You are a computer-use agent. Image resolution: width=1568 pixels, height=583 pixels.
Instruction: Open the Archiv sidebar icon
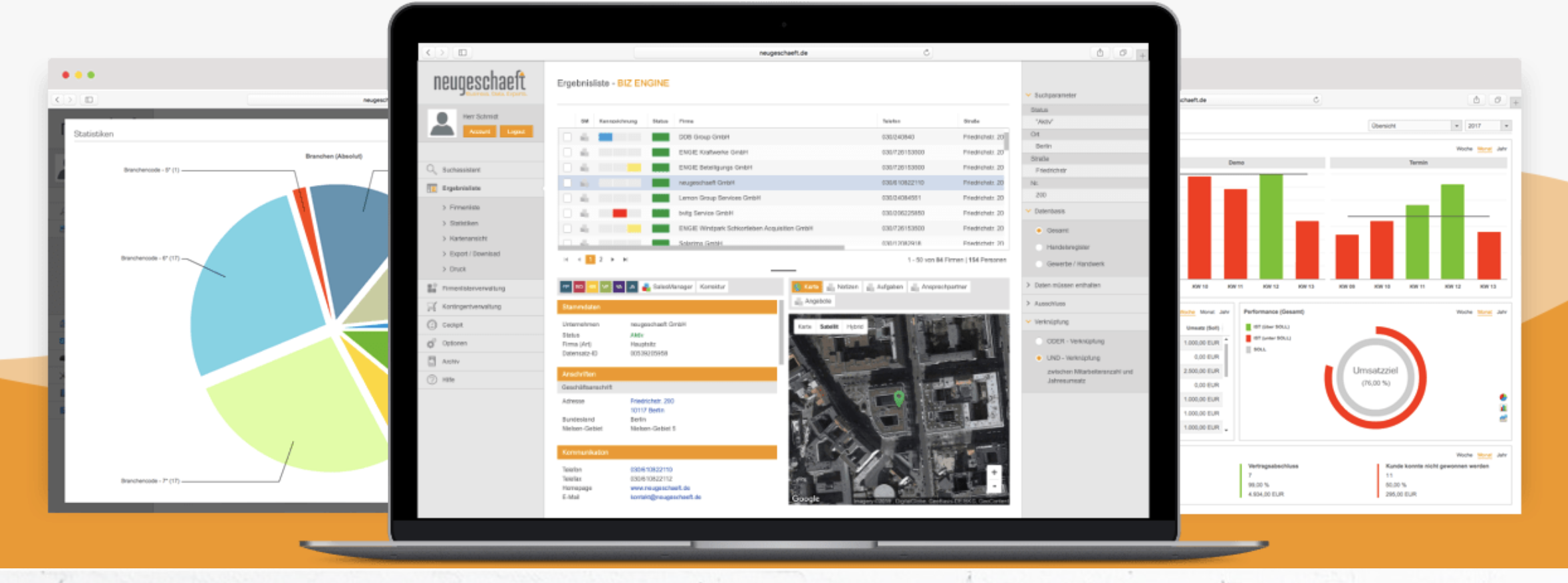tap(432, 361)
